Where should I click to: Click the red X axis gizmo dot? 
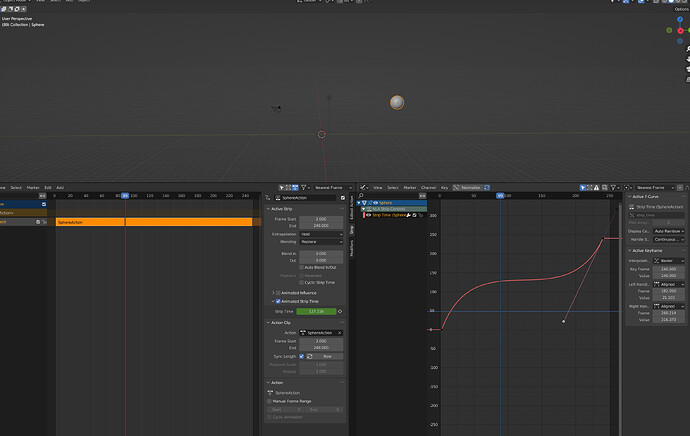[680, 31]
